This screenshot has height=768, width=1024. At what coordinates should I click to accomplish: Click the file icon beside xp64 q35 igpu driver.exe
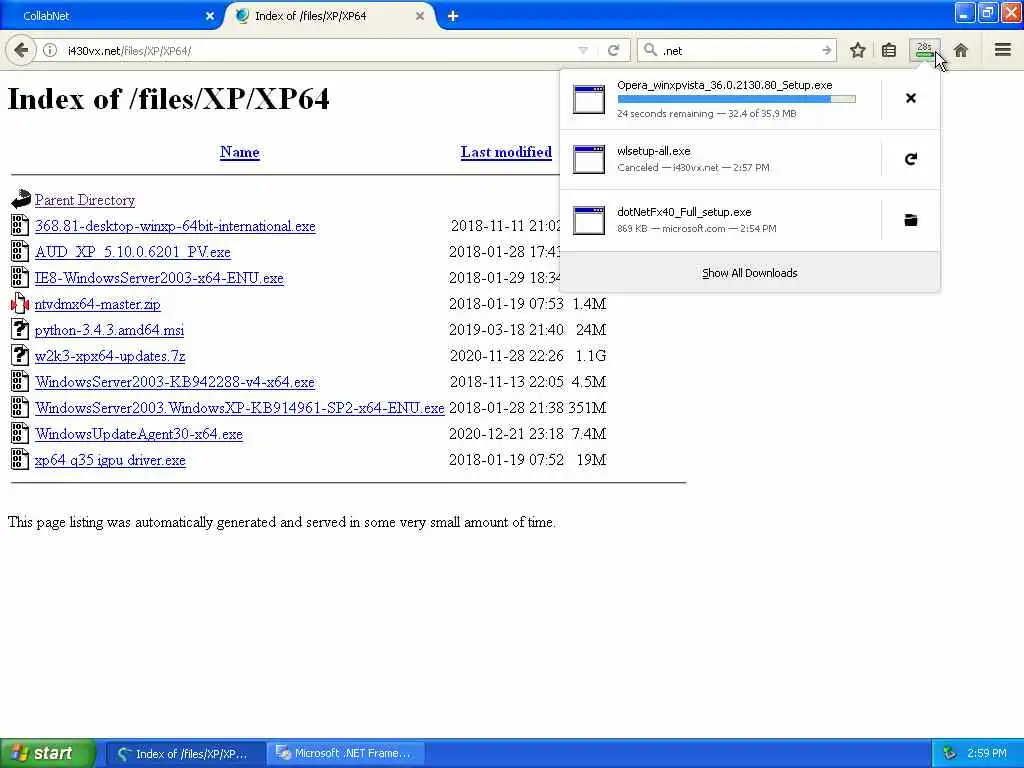(x=20, y=460)
